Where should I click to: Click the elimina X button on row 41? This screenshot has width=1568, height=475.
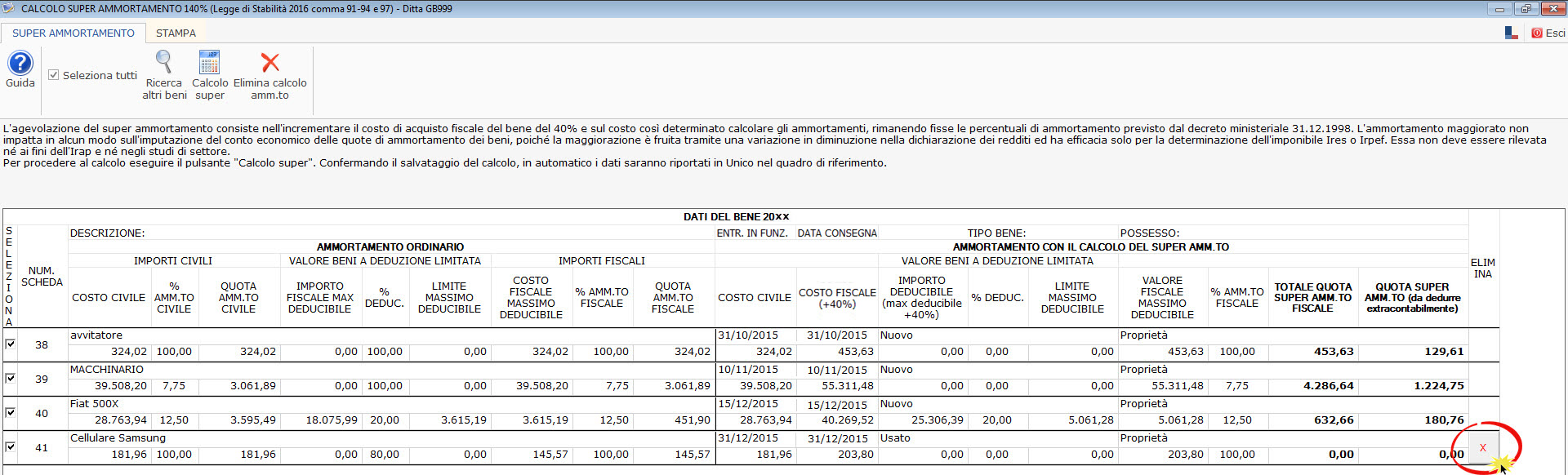(1483, 447)
